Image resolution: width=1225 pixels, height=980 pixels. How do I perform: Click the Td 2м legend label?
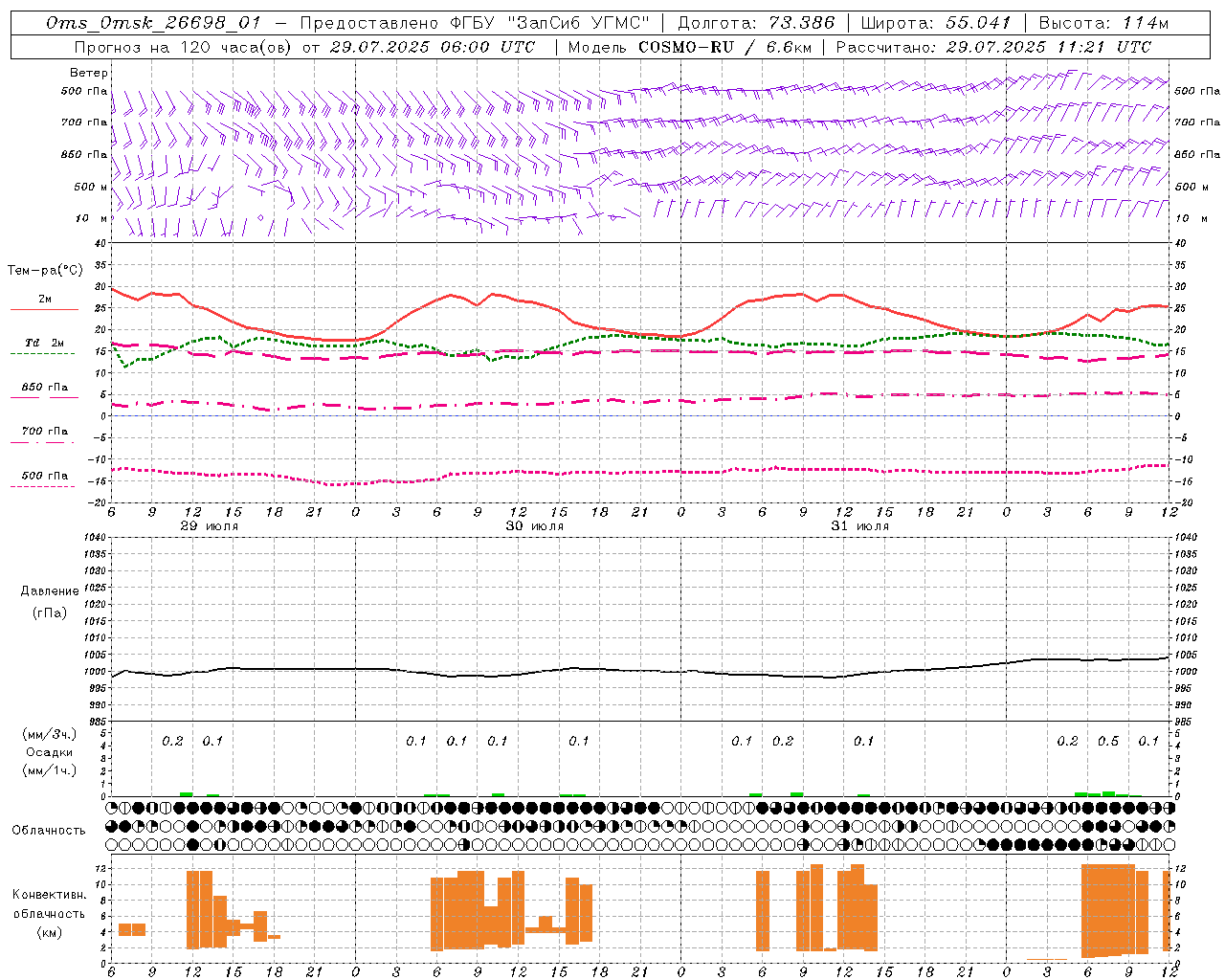[x=45, y=343]
